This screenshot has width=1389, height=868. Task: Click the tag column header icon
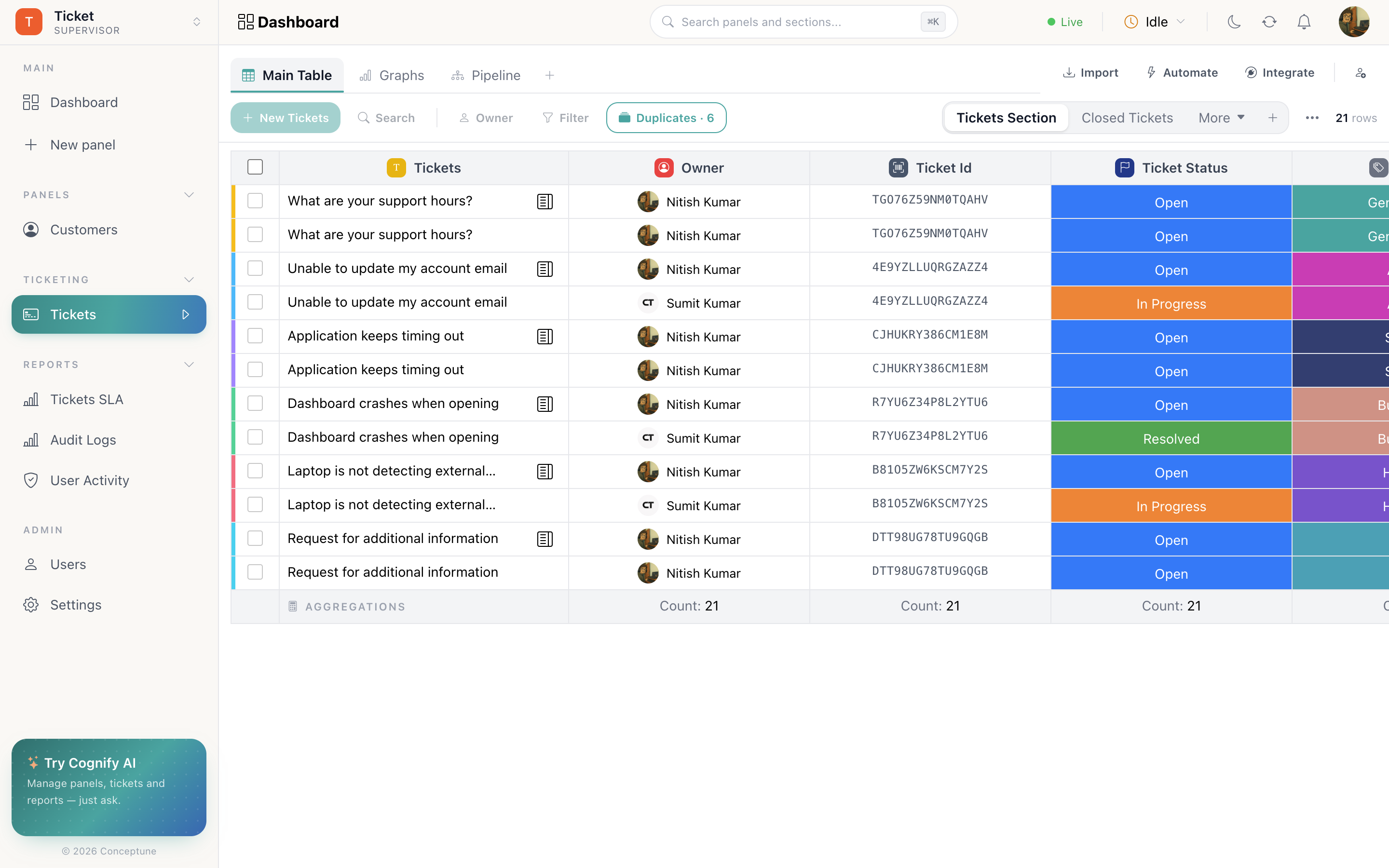[1378, 168]
